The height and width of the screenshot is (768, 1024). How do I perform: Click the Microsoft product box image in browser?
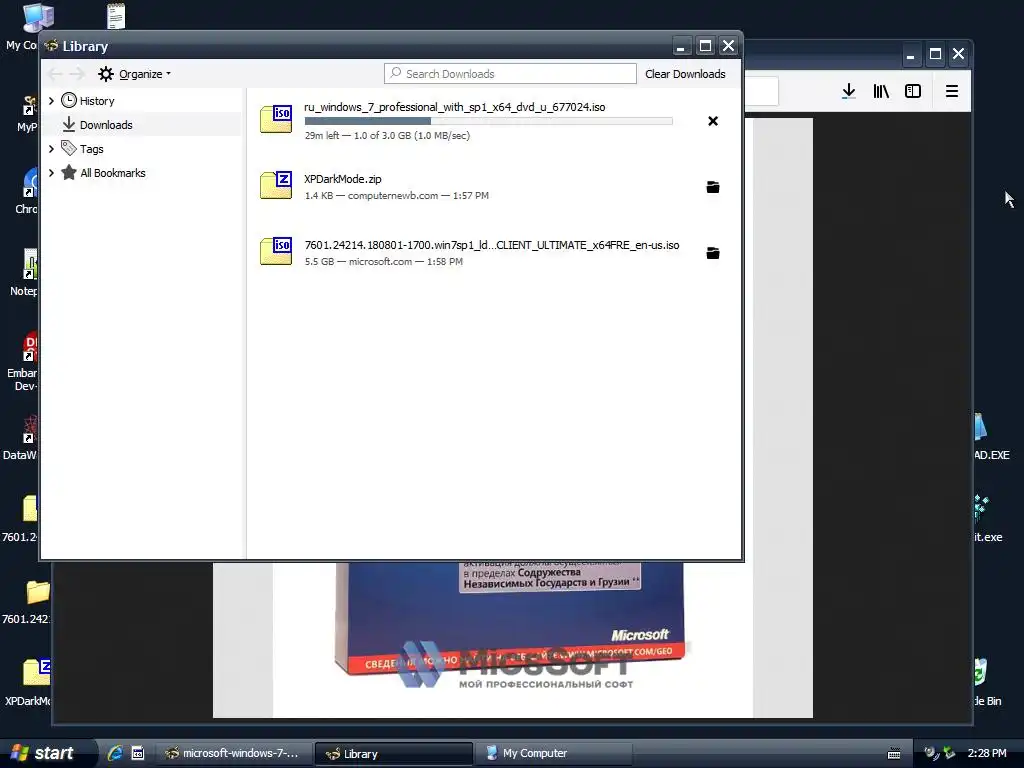(510, 618)
